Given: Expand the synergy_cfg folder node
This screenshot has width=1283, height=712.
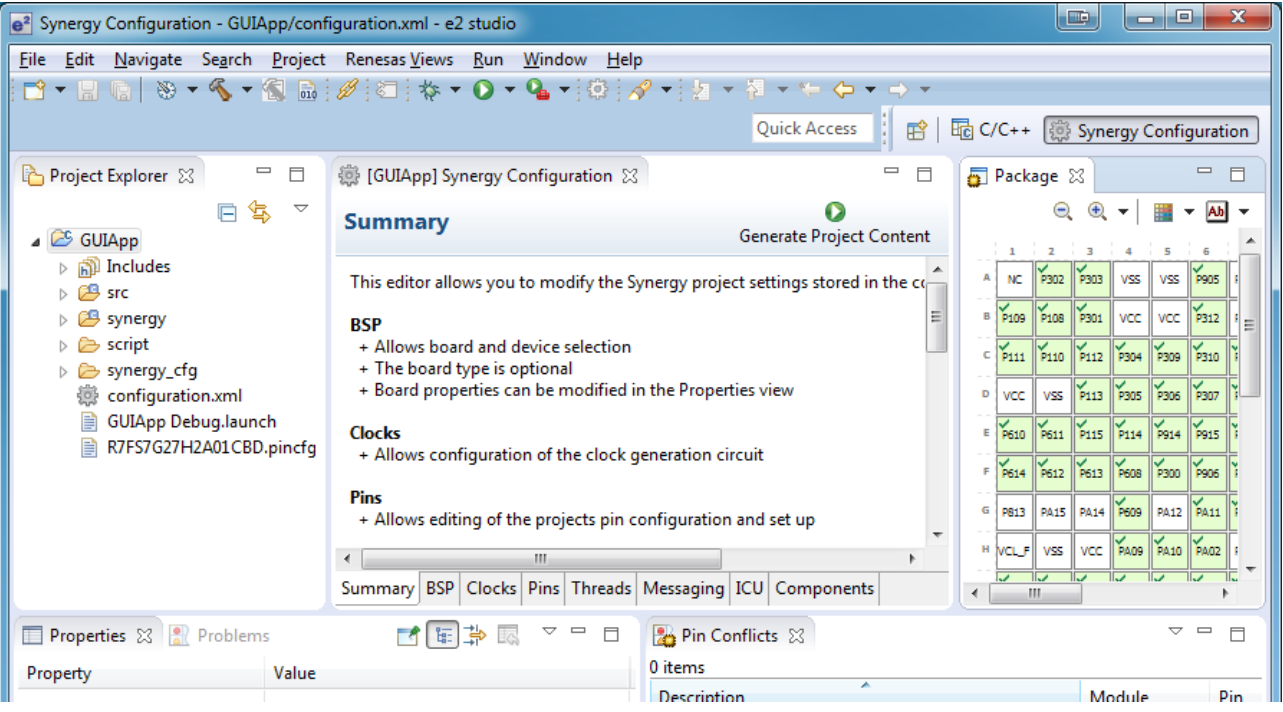Looking at the screenshot, I should point(64,371).
